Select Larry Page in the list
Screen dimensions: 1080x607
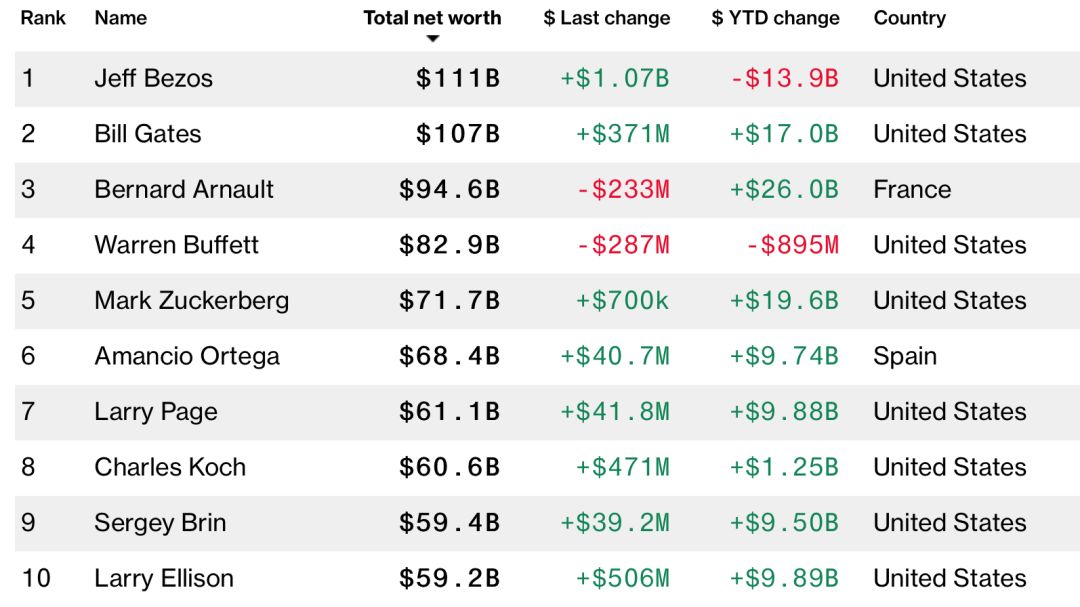[x=155, y=412]
